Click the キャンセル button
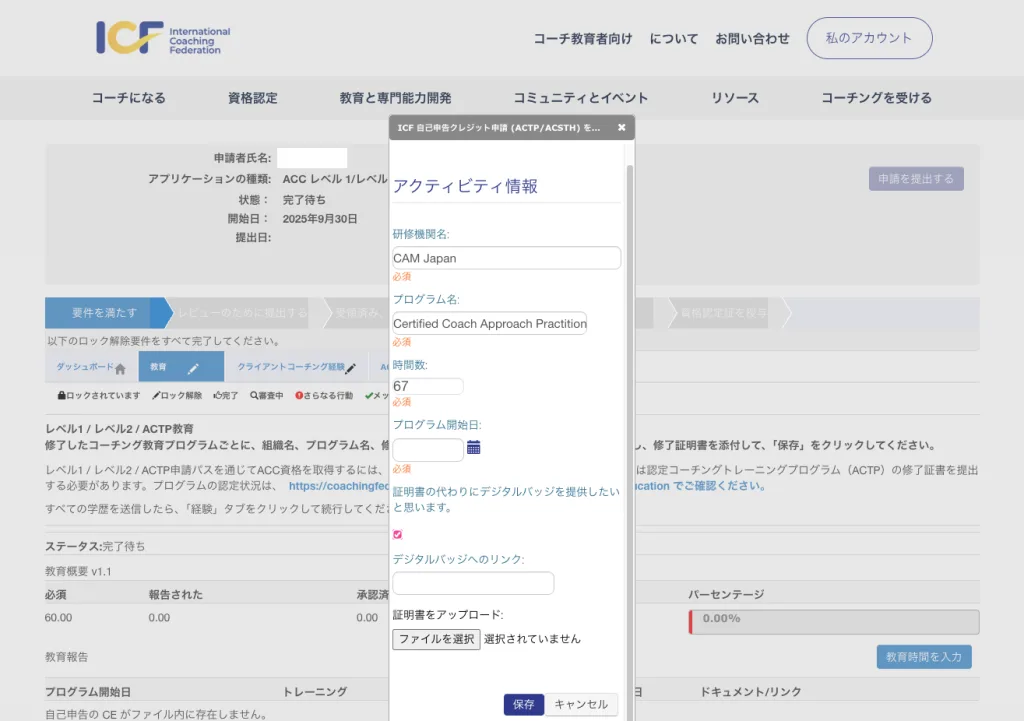This screenshot has height=721, width=1024. point(581,704)
